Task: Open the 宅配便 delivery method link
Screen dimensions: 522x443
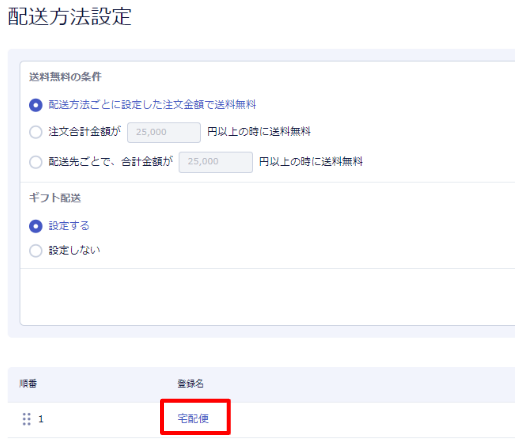Action: coord(193,418)
